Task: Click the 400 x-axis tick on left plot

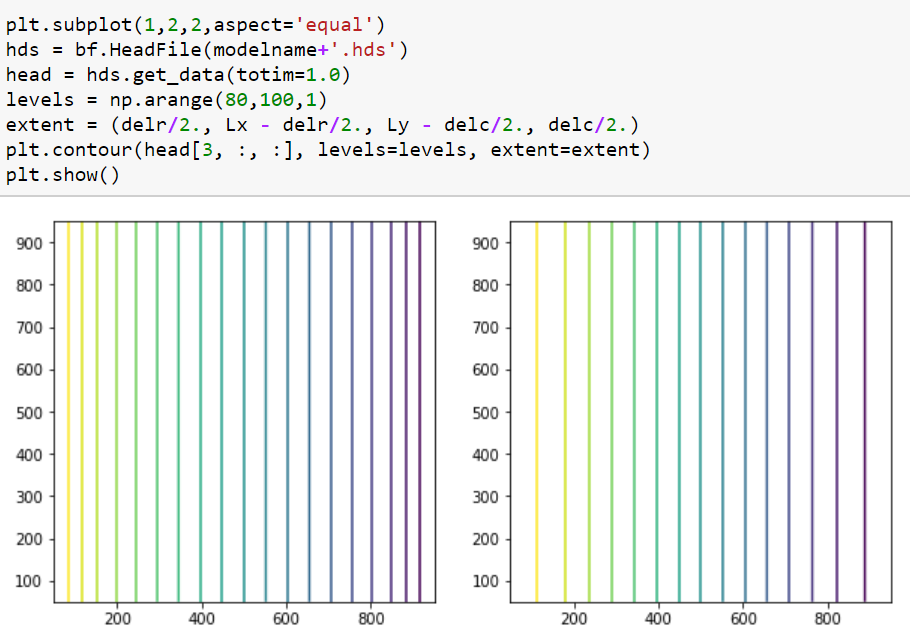Action: [202, 619]
